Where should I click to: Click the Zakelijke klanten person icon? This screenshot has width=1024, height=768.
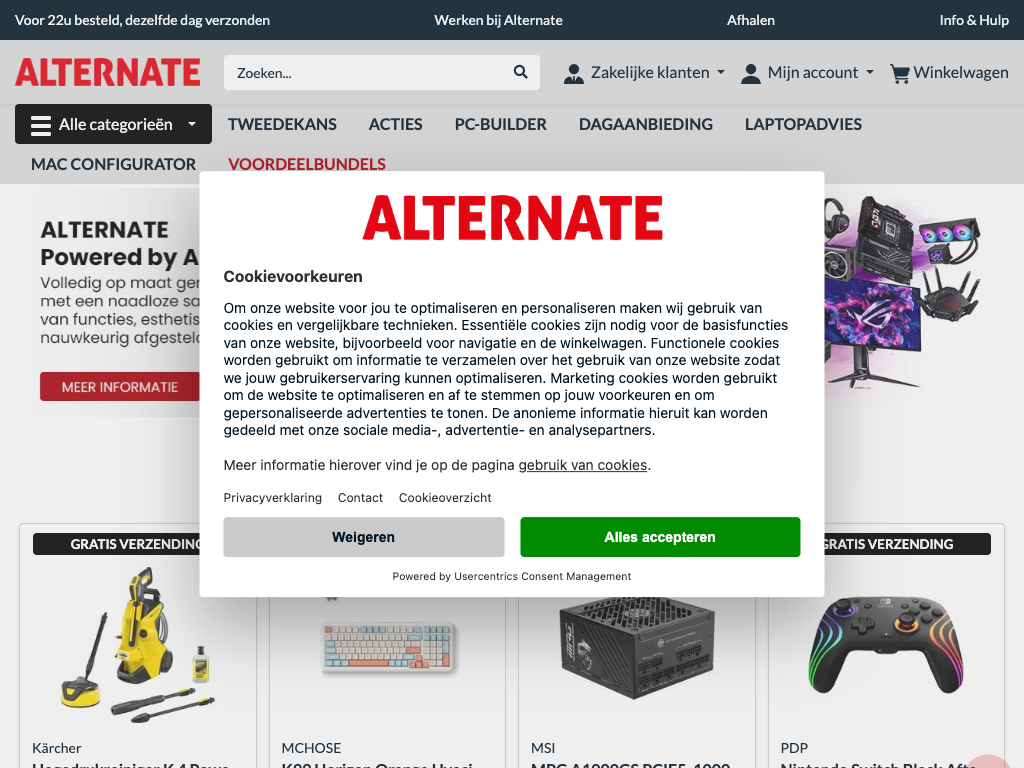point(573,73)
